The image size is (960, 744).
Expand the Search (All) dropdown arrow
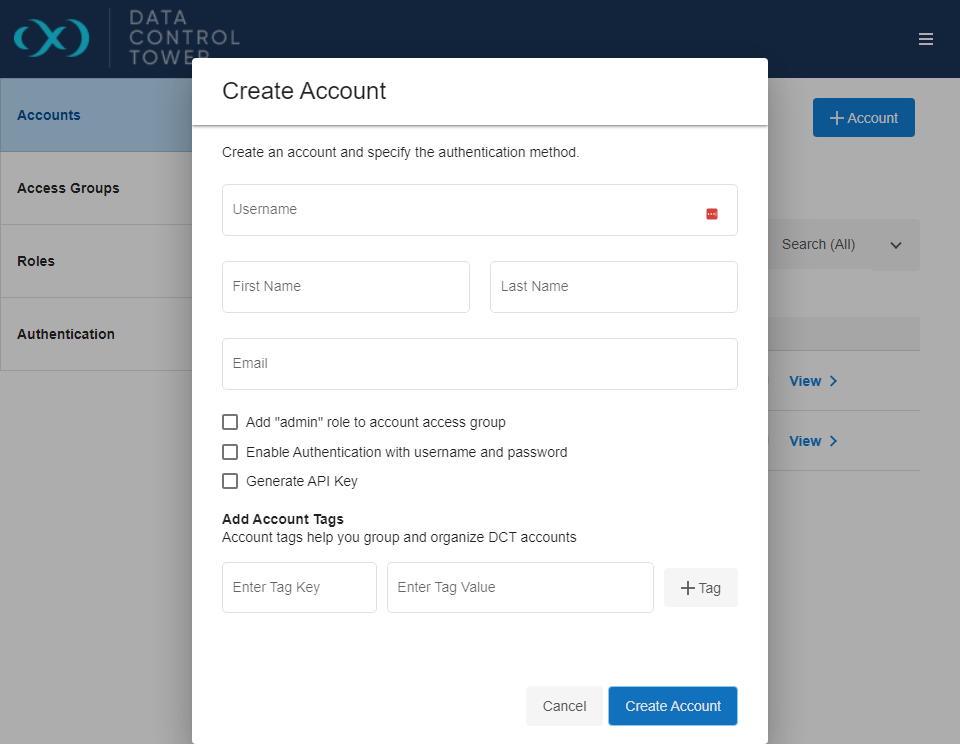896,245
